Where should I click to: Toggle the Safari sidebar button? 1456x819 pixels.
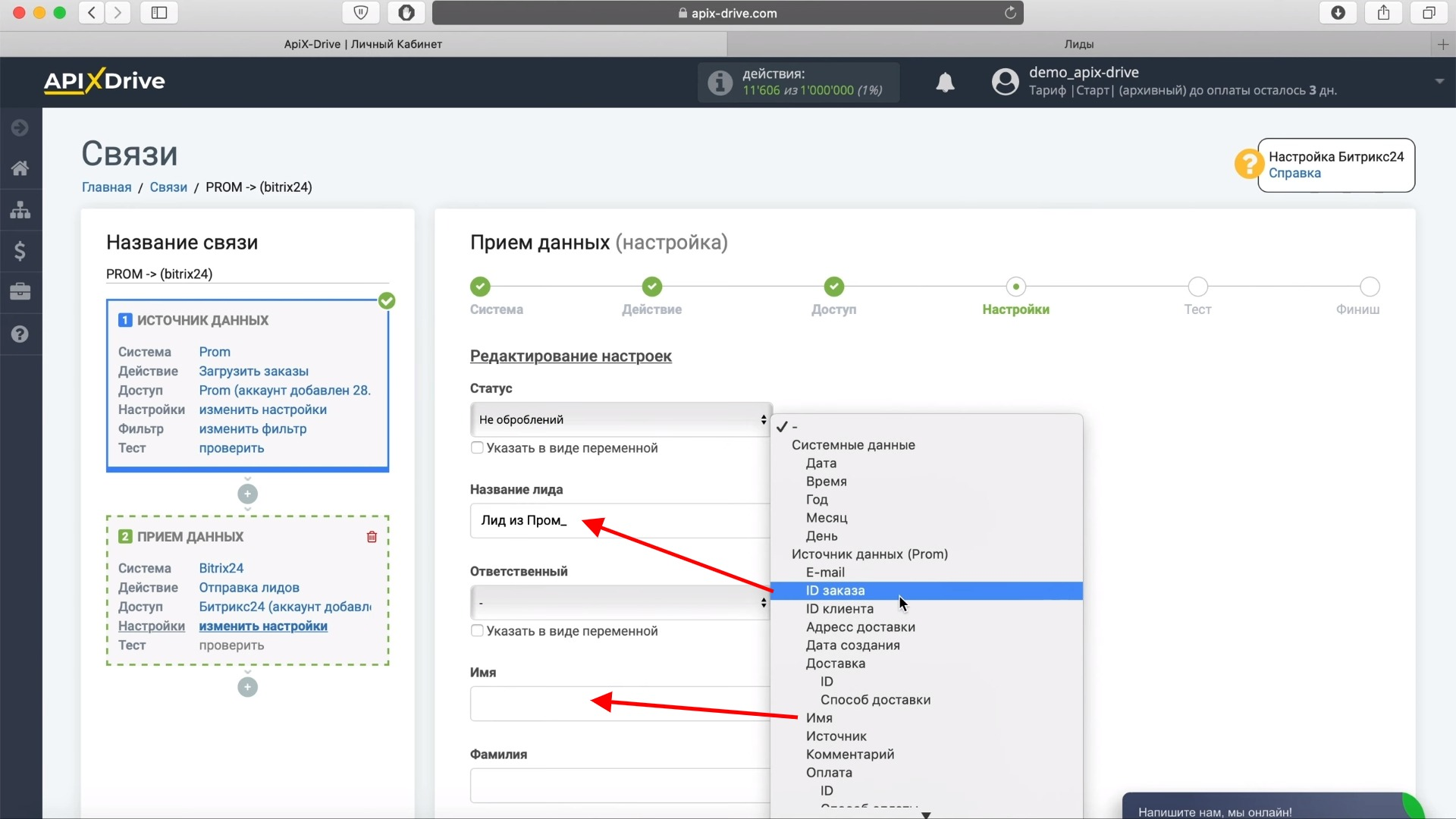tap(159, 12)
